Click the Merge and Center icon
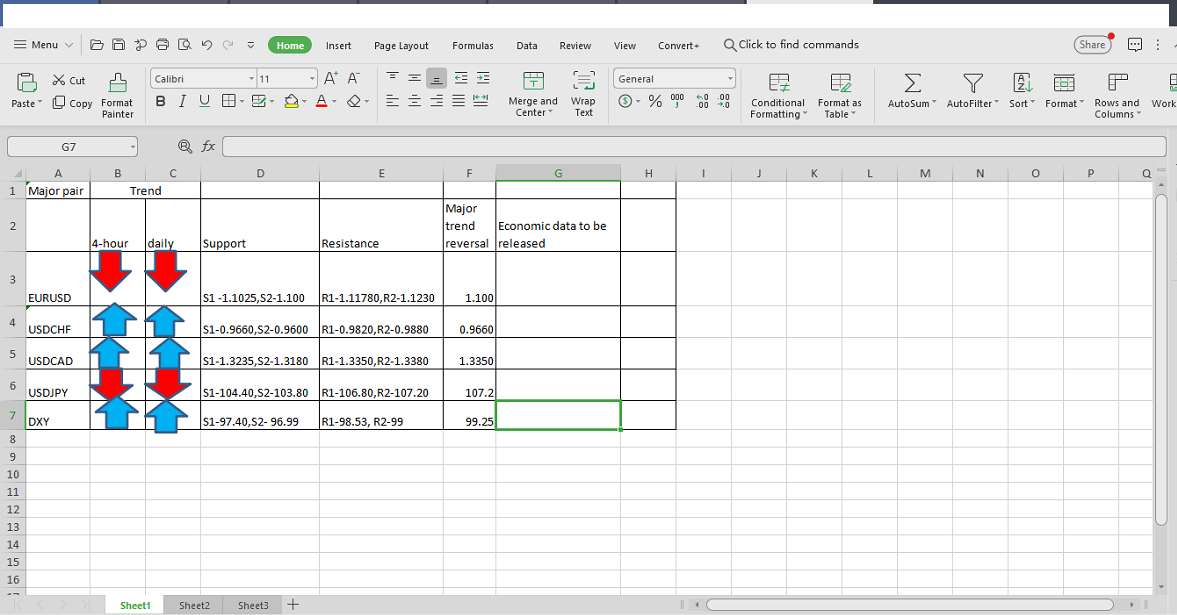1177x615 pixels. tap(534, 82)
